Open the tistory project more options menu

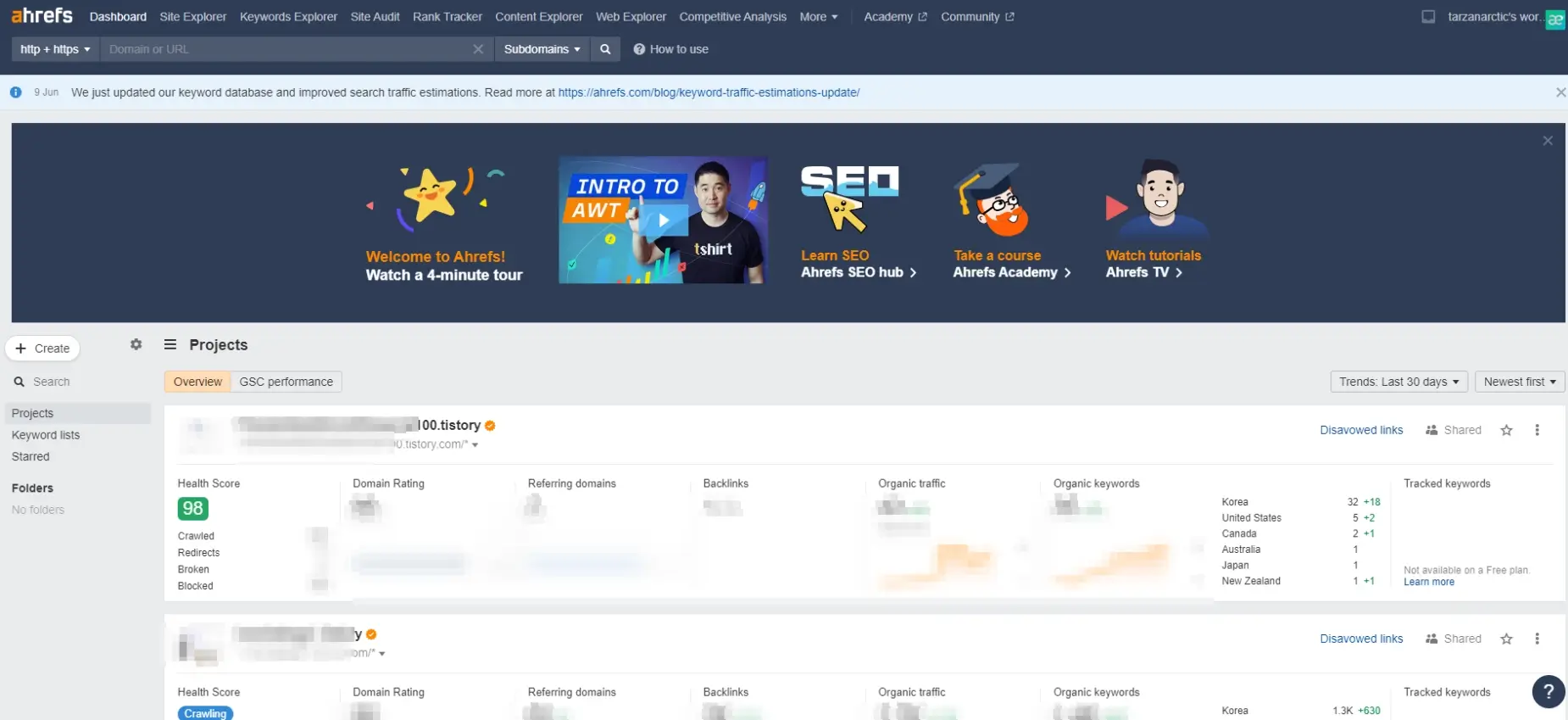tap(1537, 430)
